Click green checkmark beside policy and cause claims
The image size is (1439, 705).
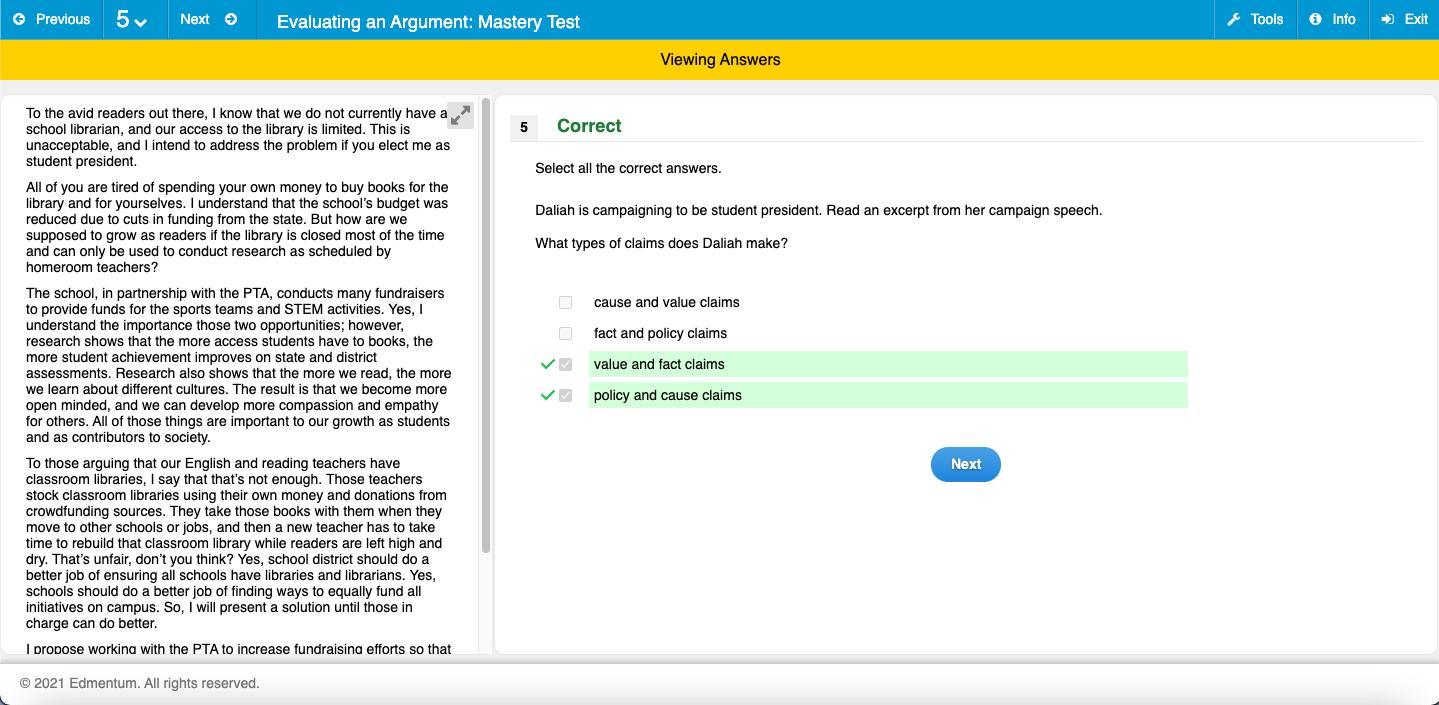pyautogui.click(x=547, y=395)
